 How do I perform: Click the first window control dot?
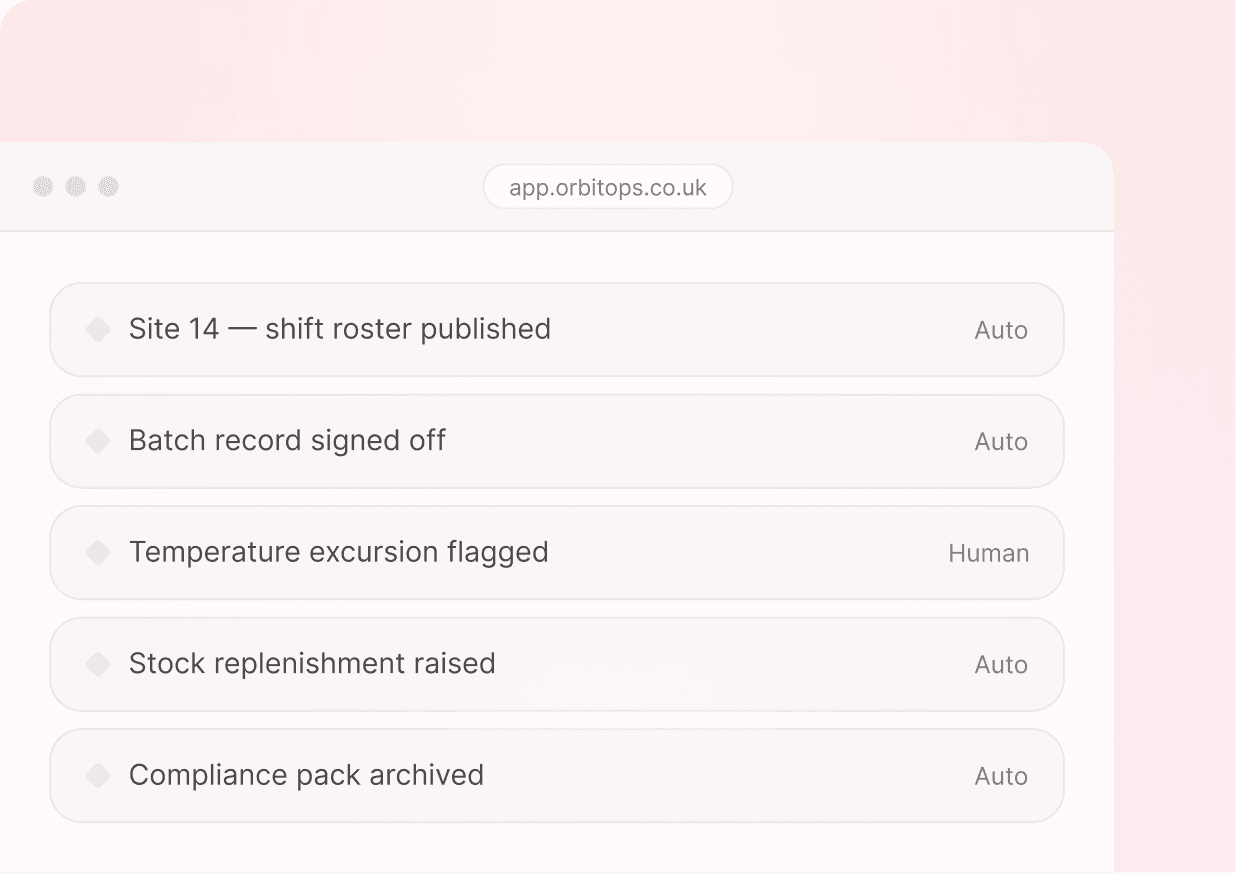tap(43, 187)
